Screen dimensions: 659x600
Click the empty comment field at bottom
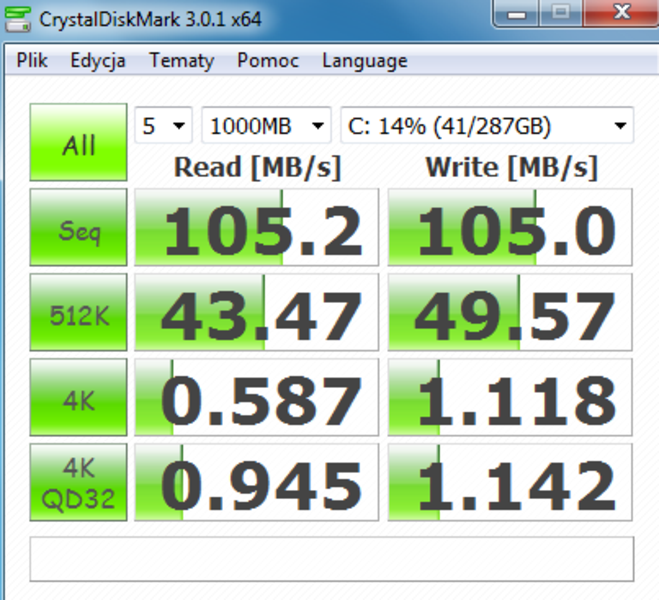point(332,559)
